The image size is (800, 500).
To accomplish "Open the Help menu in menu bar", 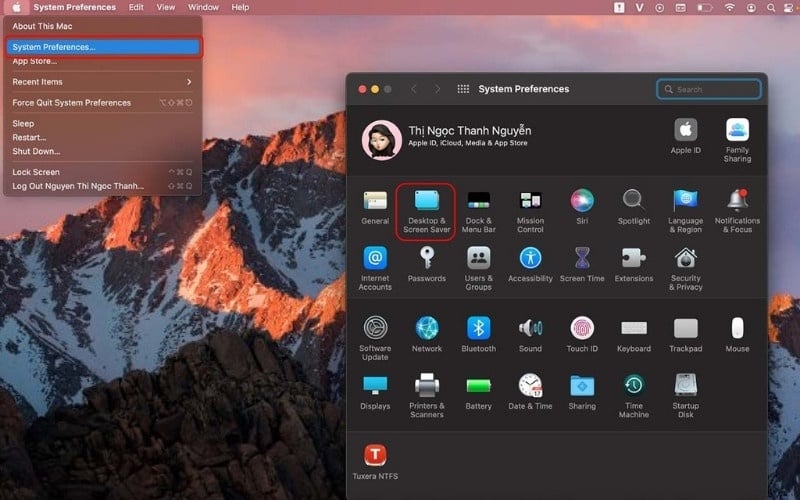I will click(x=240, y=7).
